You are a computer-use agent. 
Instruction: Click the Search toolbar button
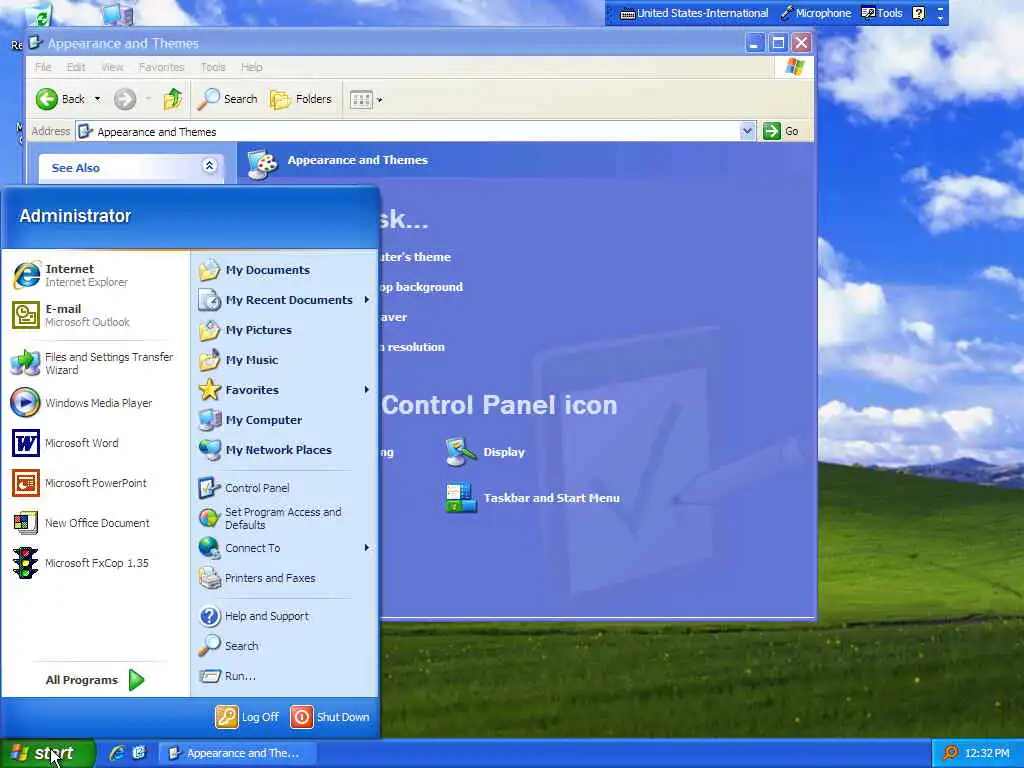point(228,99)
